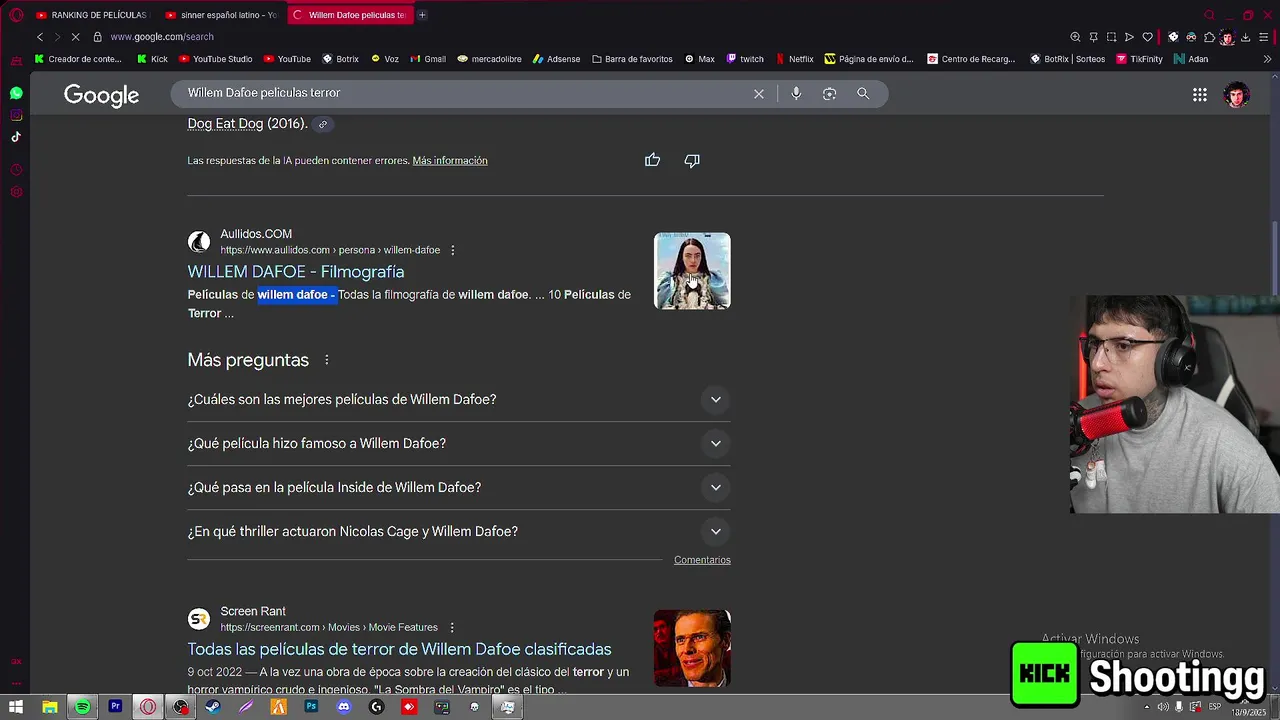This screenshot has width=1280, height=720.
Task: Expand ¿Cuáles son las mejores películas de Willem Dafoe?
Action: click(x=459, y=400)
